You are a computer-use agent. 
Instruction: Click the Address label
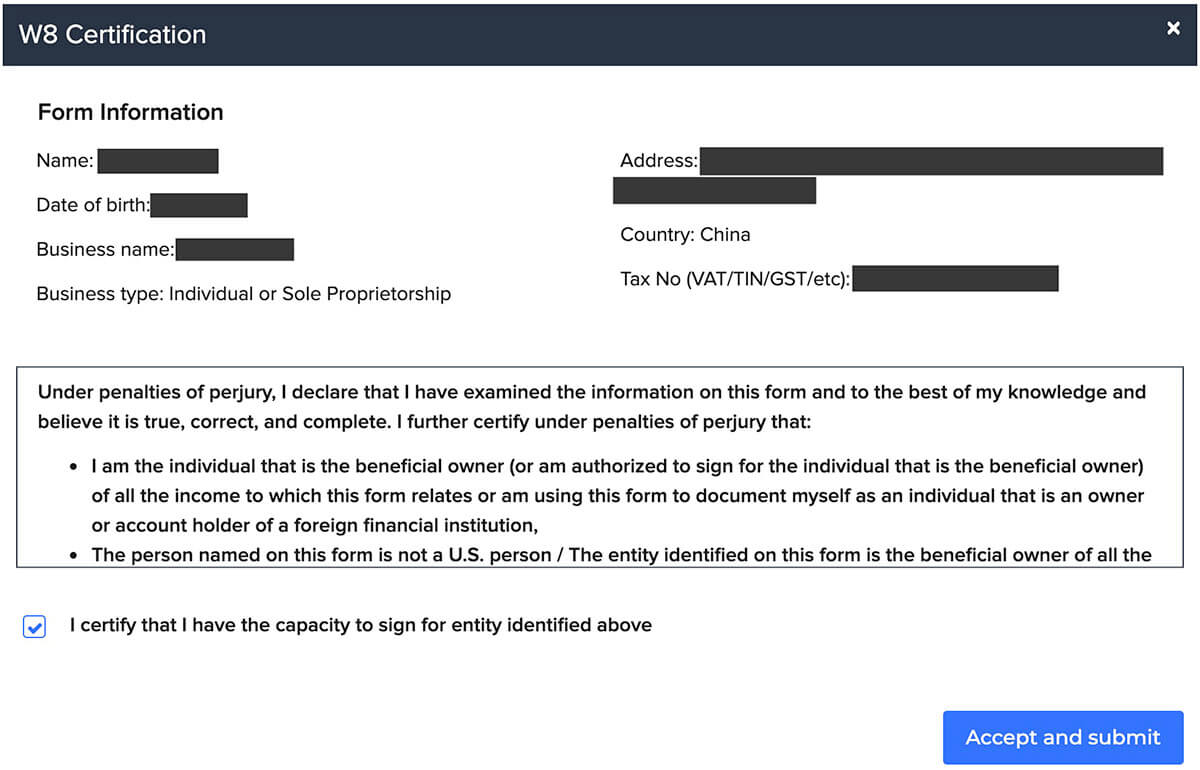click(658, 161)
